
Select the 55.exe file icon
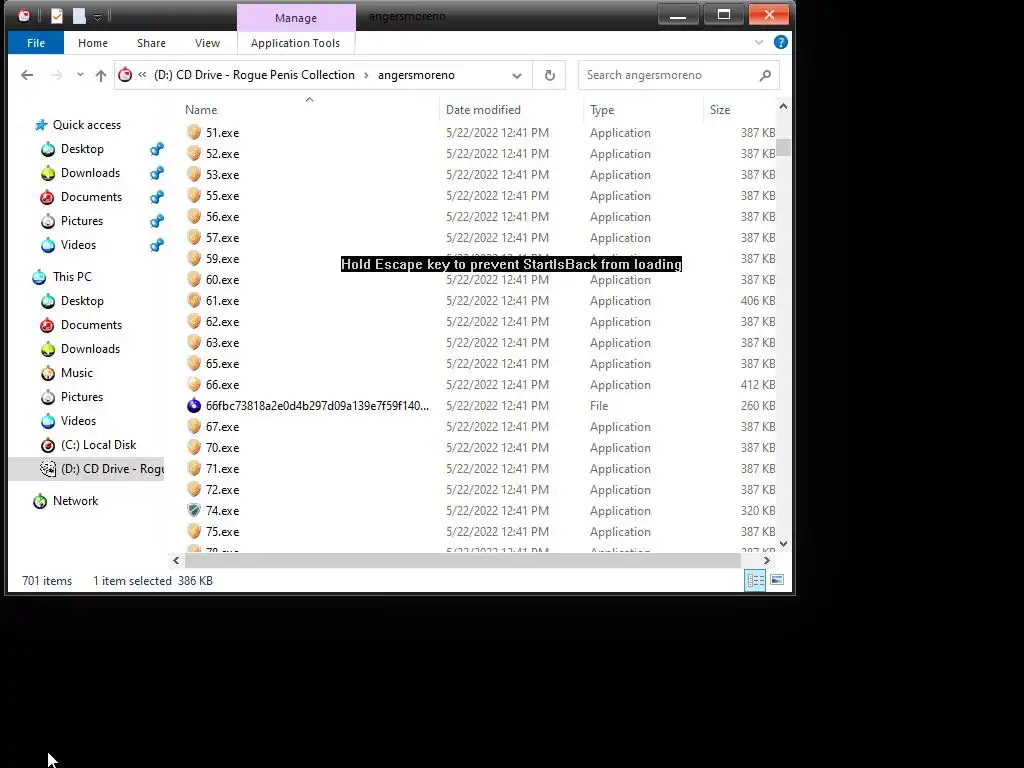(194, 195)
